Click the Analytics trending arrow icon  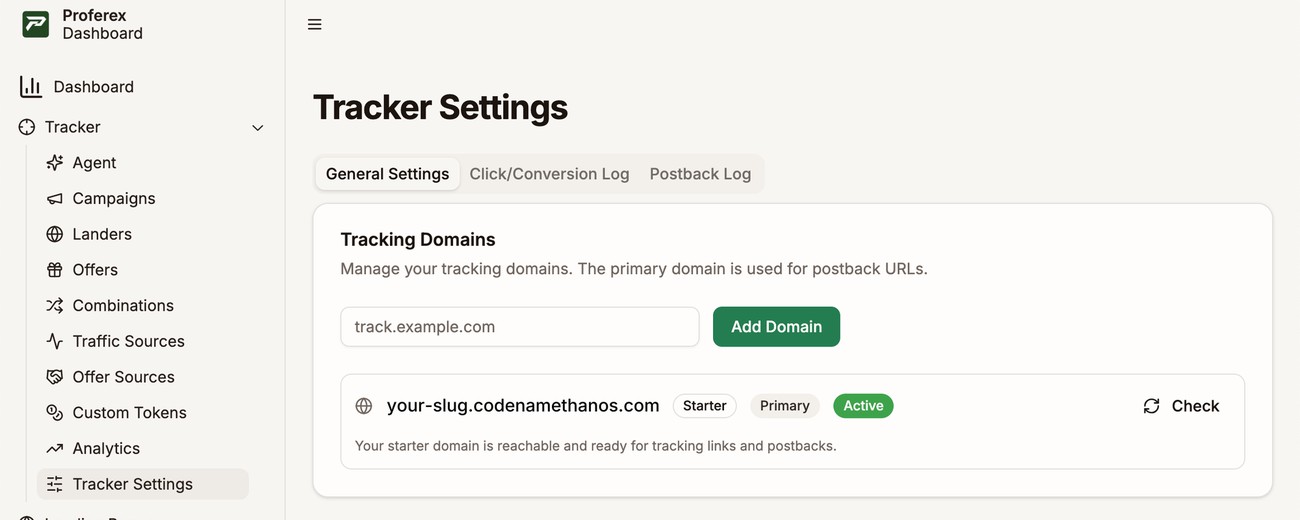pyautogui.click(x=55, y=449)
